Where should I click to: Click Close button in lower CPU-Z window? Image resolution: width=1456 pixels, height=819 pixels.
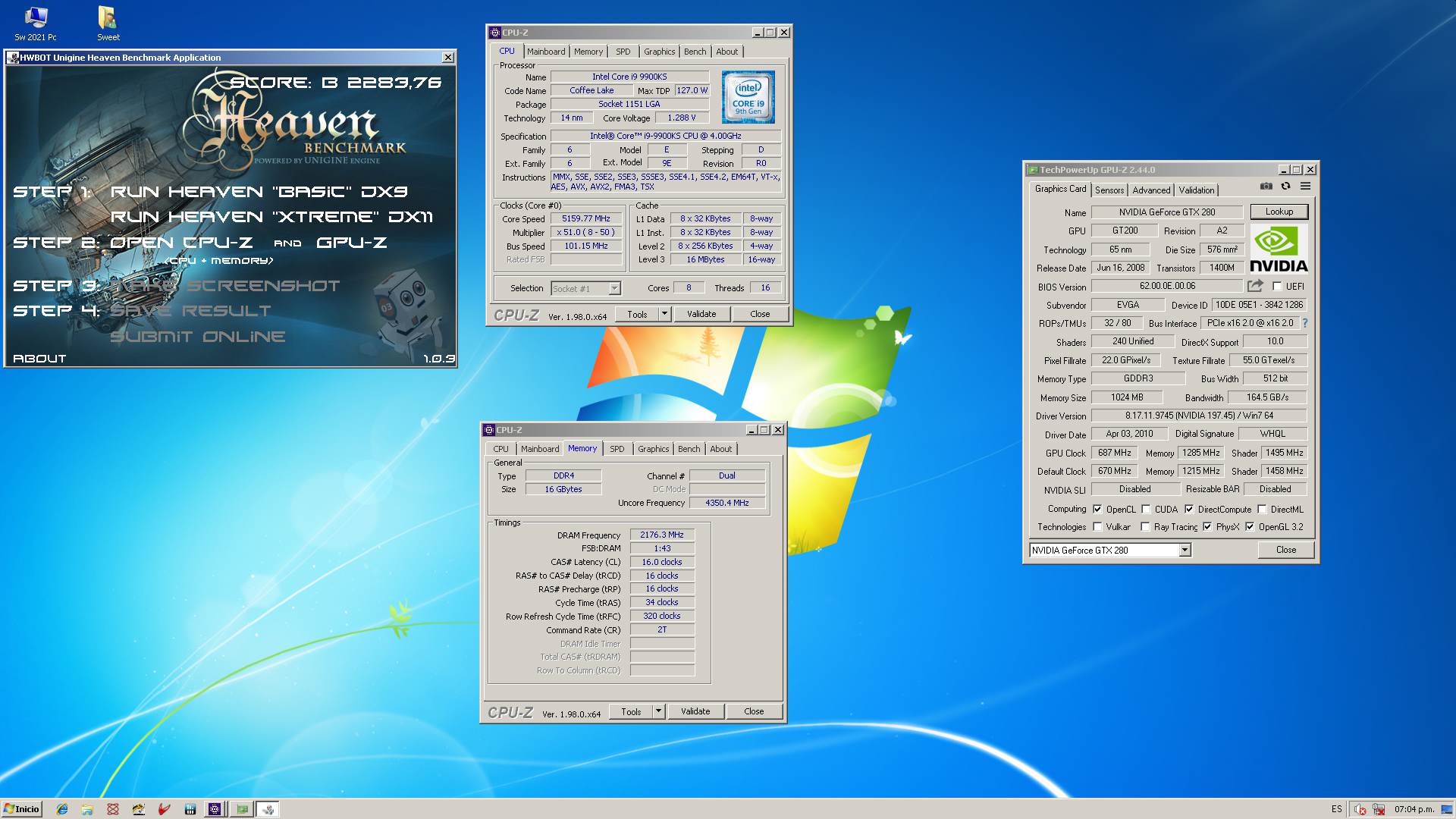(754, 711)
